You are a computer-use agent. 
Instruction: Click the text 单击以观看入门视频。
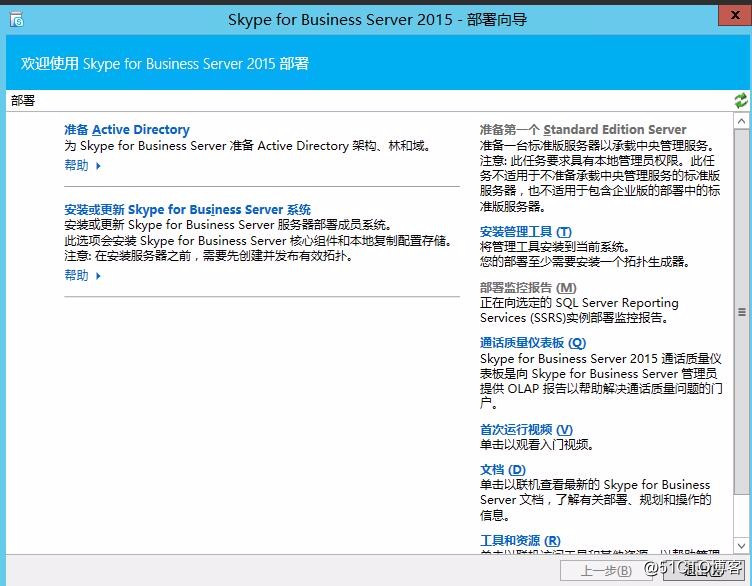pyautogui.click(x=537, y=445)
